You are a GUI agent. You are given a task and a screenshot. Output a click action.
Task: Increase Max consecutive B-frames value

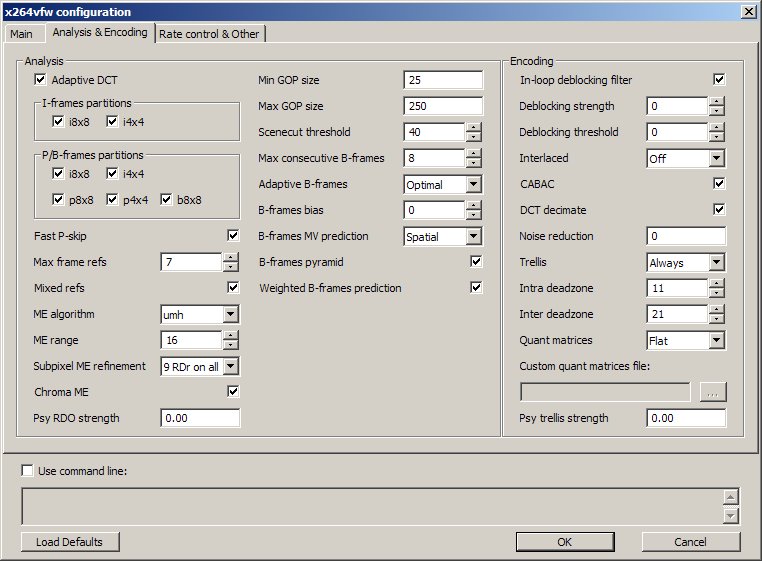click(474, 154)
